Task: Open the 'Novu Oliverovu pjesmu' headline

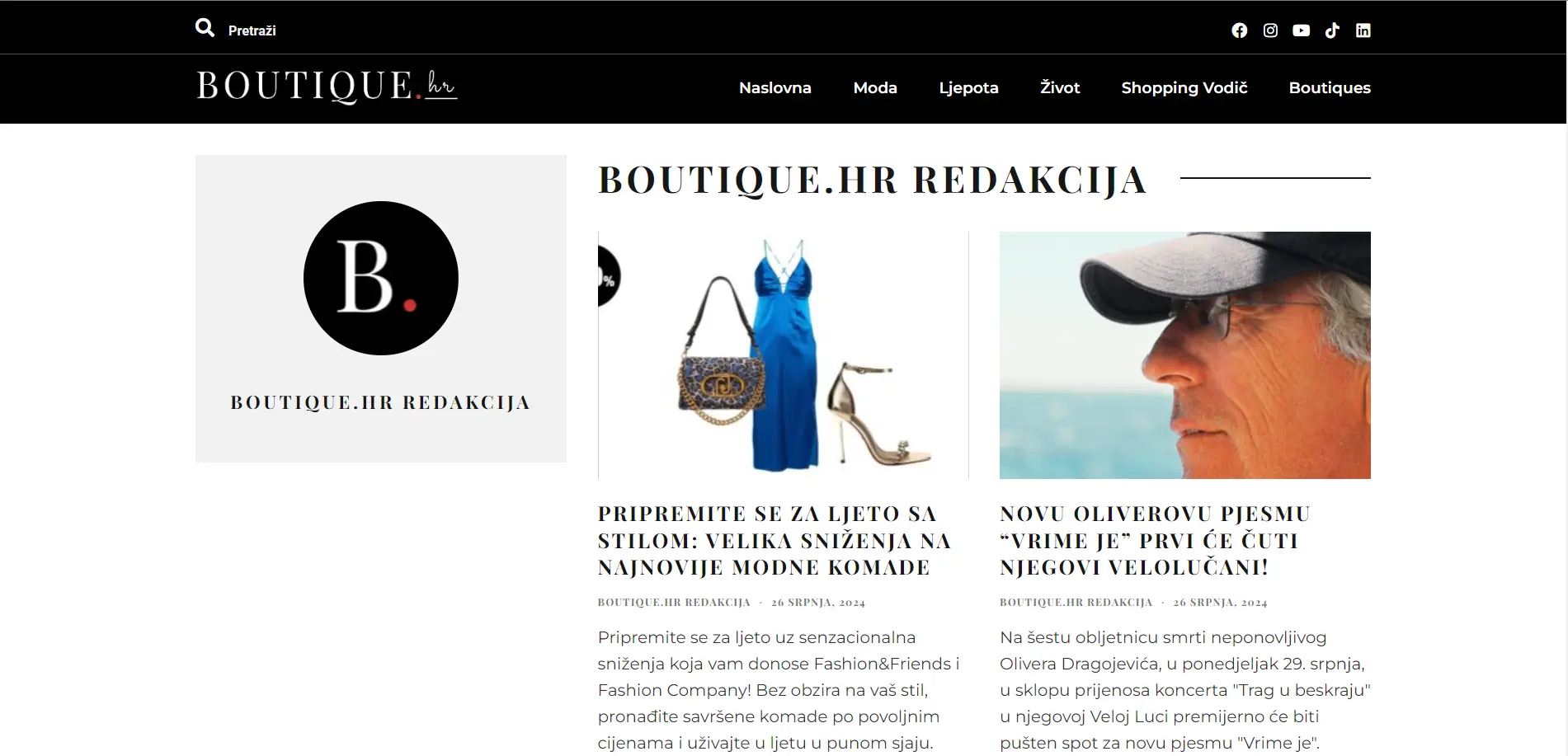Action: tap(1155, 541)
